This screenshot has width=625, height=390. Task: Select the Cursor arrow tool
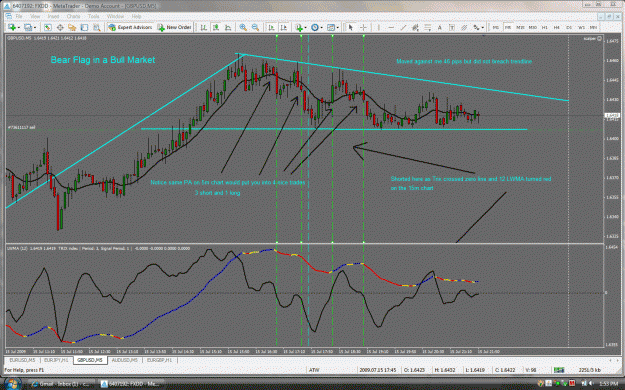pyautogui.click(x=351, y=27)
